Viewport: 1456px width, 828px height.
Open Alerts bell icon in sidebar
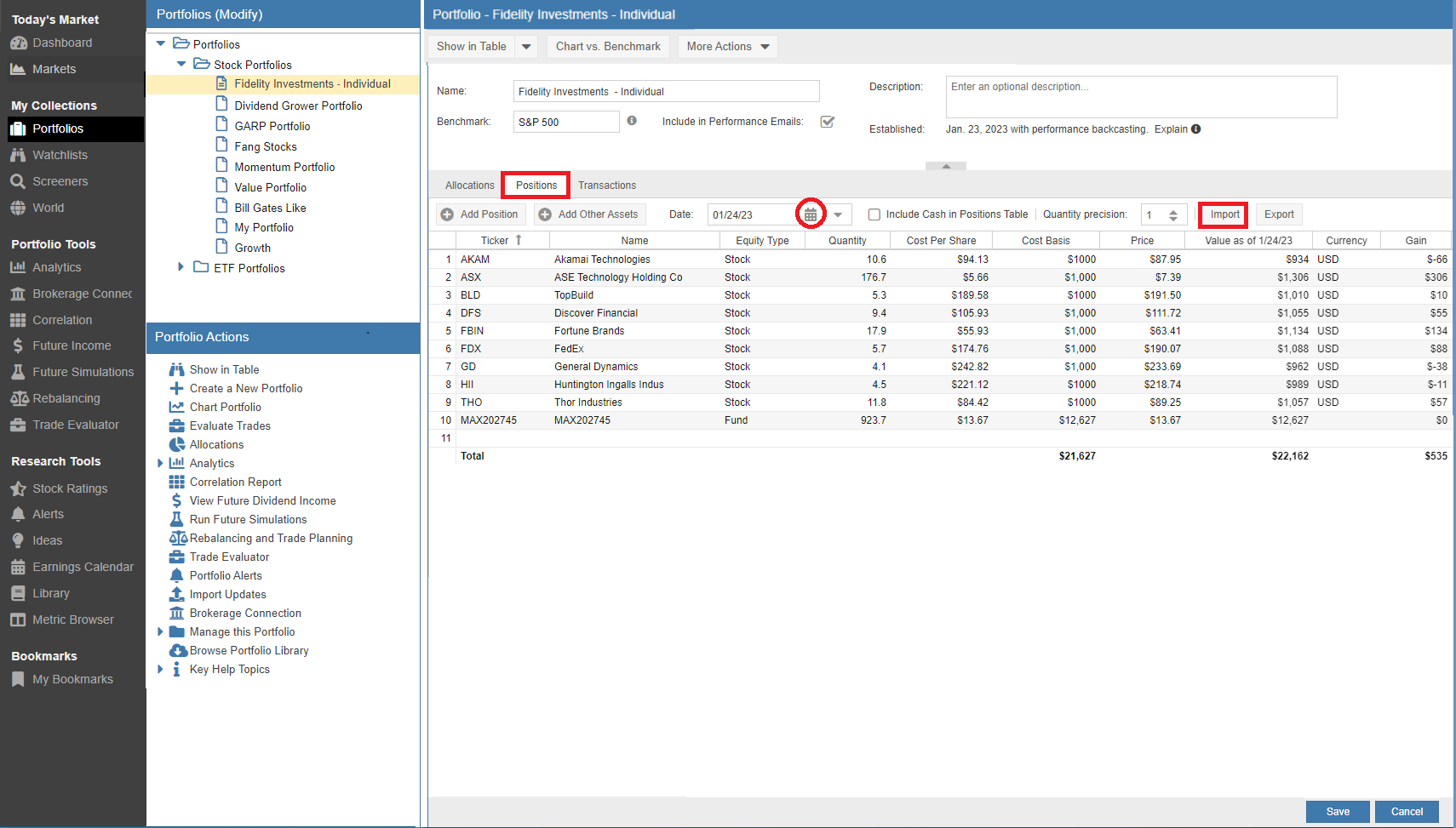pos(18,515)
